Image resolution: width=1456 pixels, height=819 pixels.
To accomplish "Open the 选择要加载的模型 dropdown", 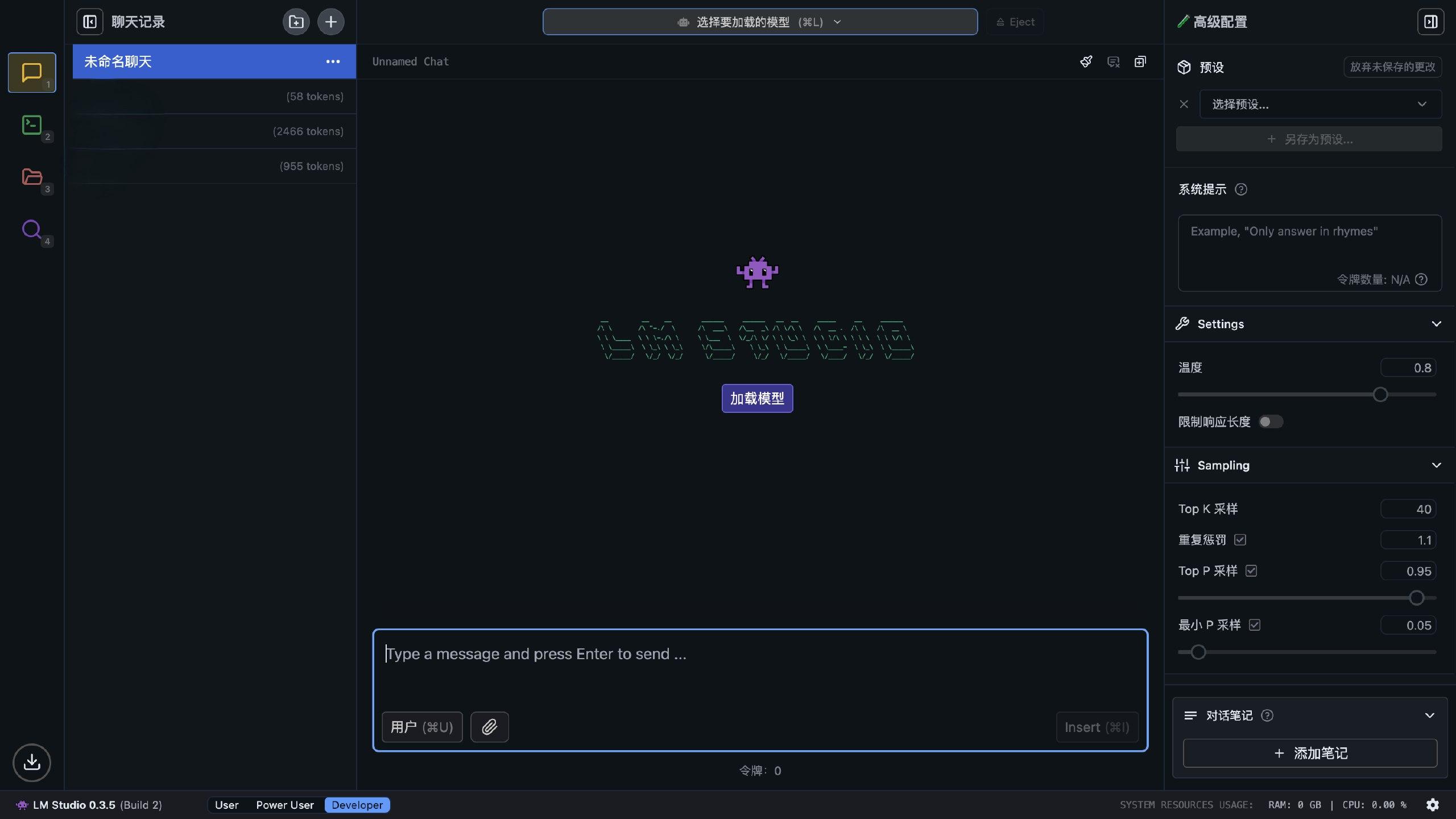I will (x=760, y=22).
